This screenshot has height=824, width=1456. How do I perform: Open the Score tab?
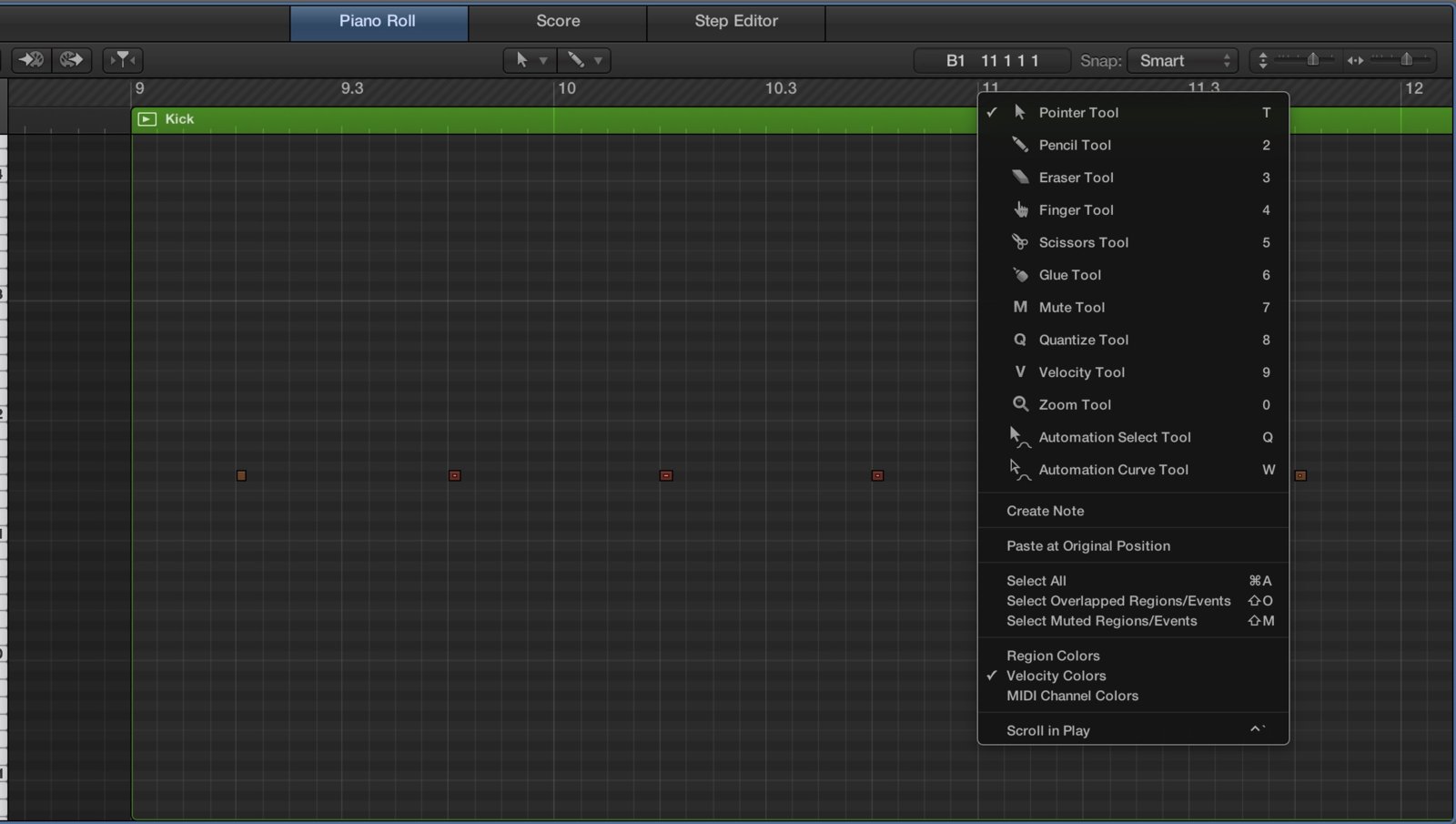[558, 22]
